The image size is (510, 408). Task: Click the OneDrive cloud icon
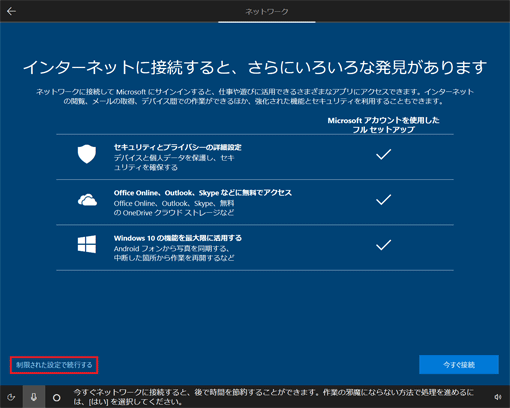coord(87,200)
